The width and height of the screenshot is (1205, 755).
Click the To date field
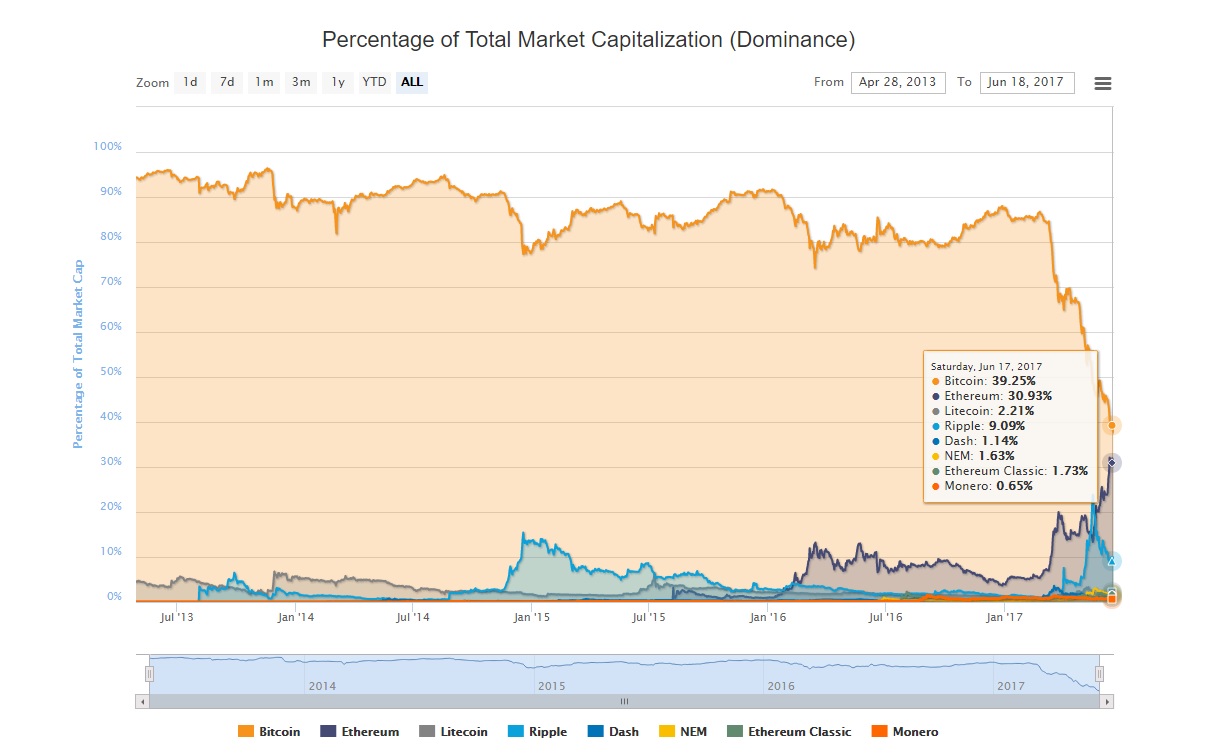point(1027,82)
